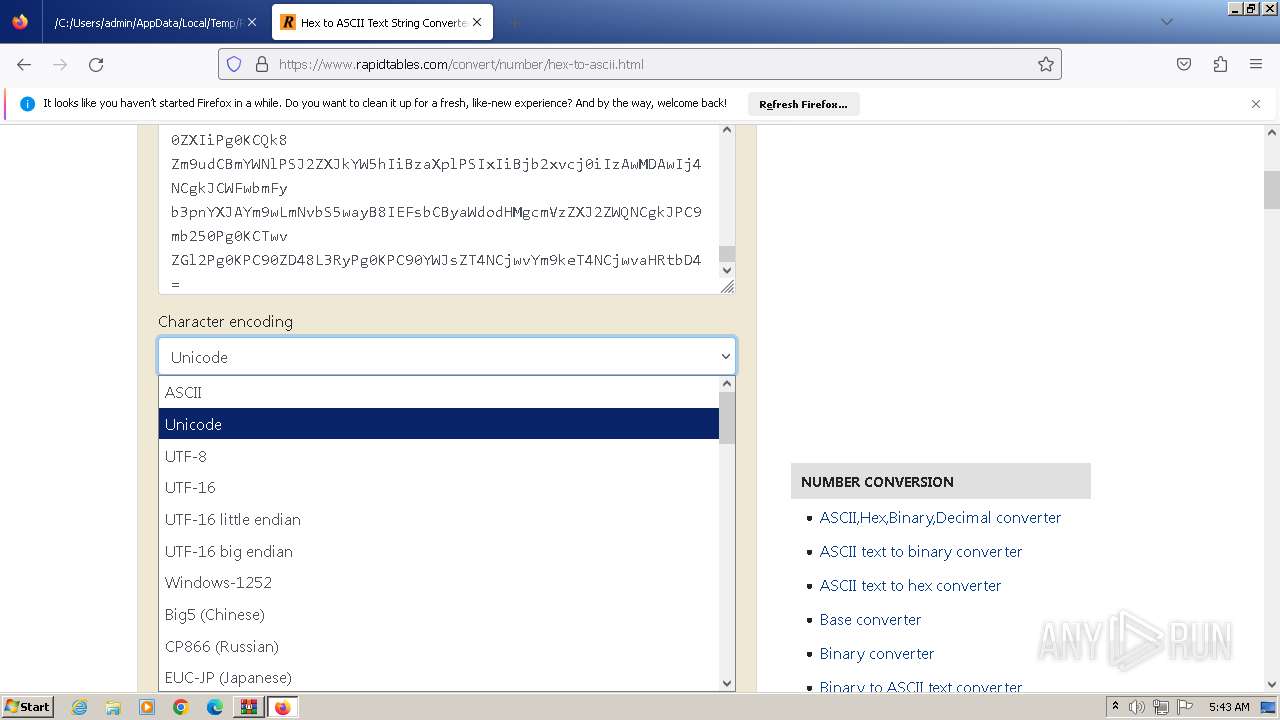This screenshot has height=720, width=1280.
Task: Choose UTF-16 little endian option
Action: (x=438, y=519)
